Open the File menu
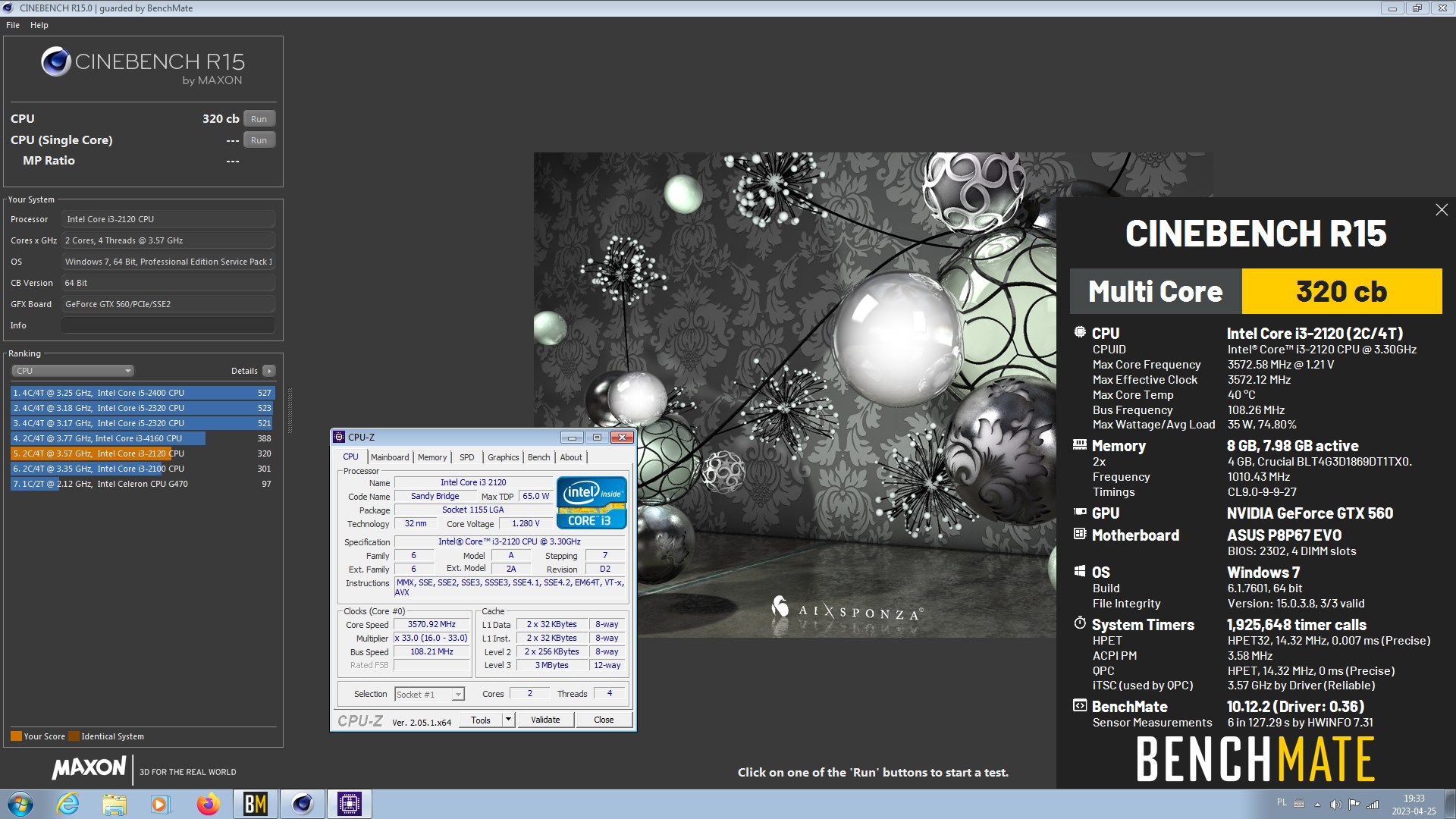This screenshot has width=1456, height=819. [x=13, y=25]
